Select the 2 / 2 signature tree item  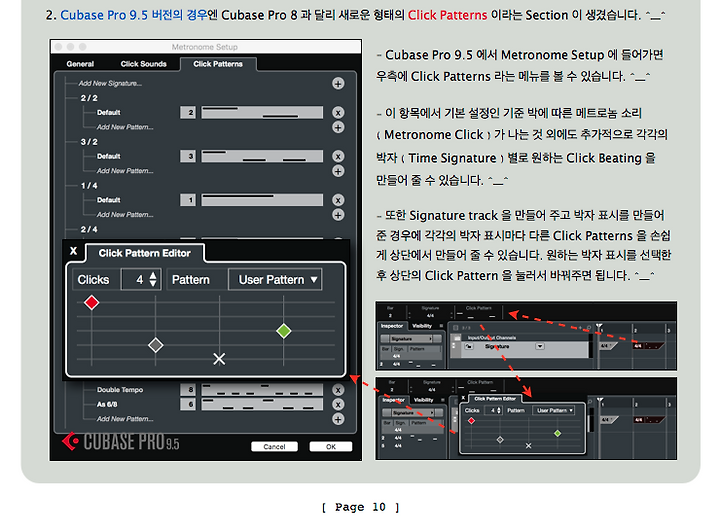coord(89,98)
